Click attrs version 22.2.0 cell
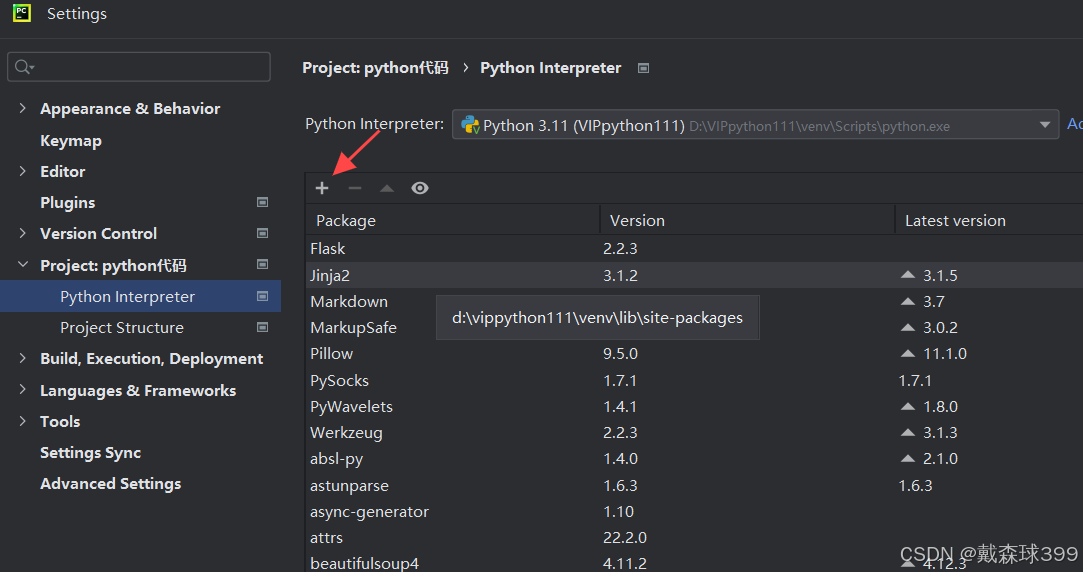Viewport: 1083px width, 572px height. (624, 537)
